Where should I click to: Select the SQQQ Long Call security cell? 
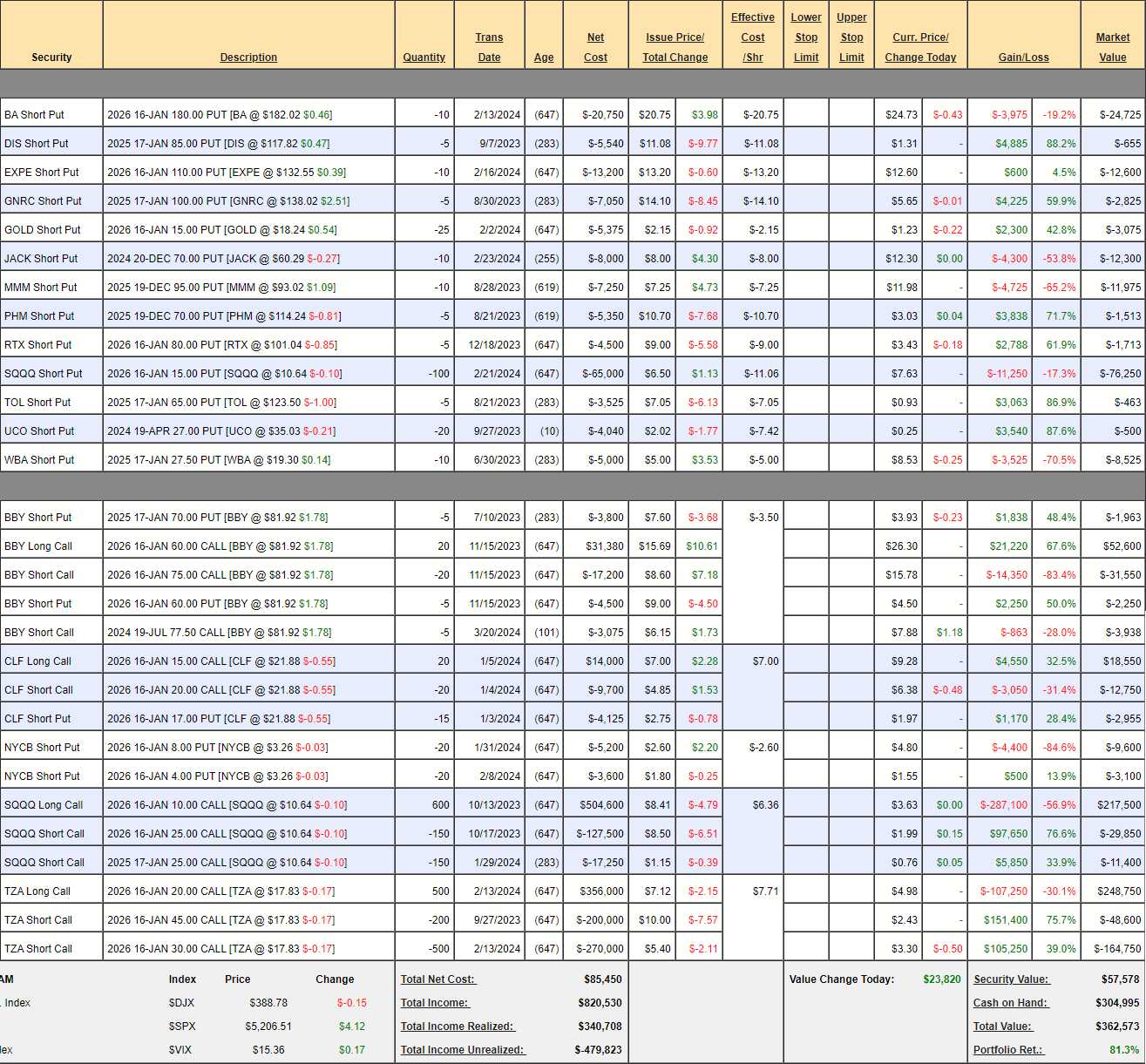44,805
